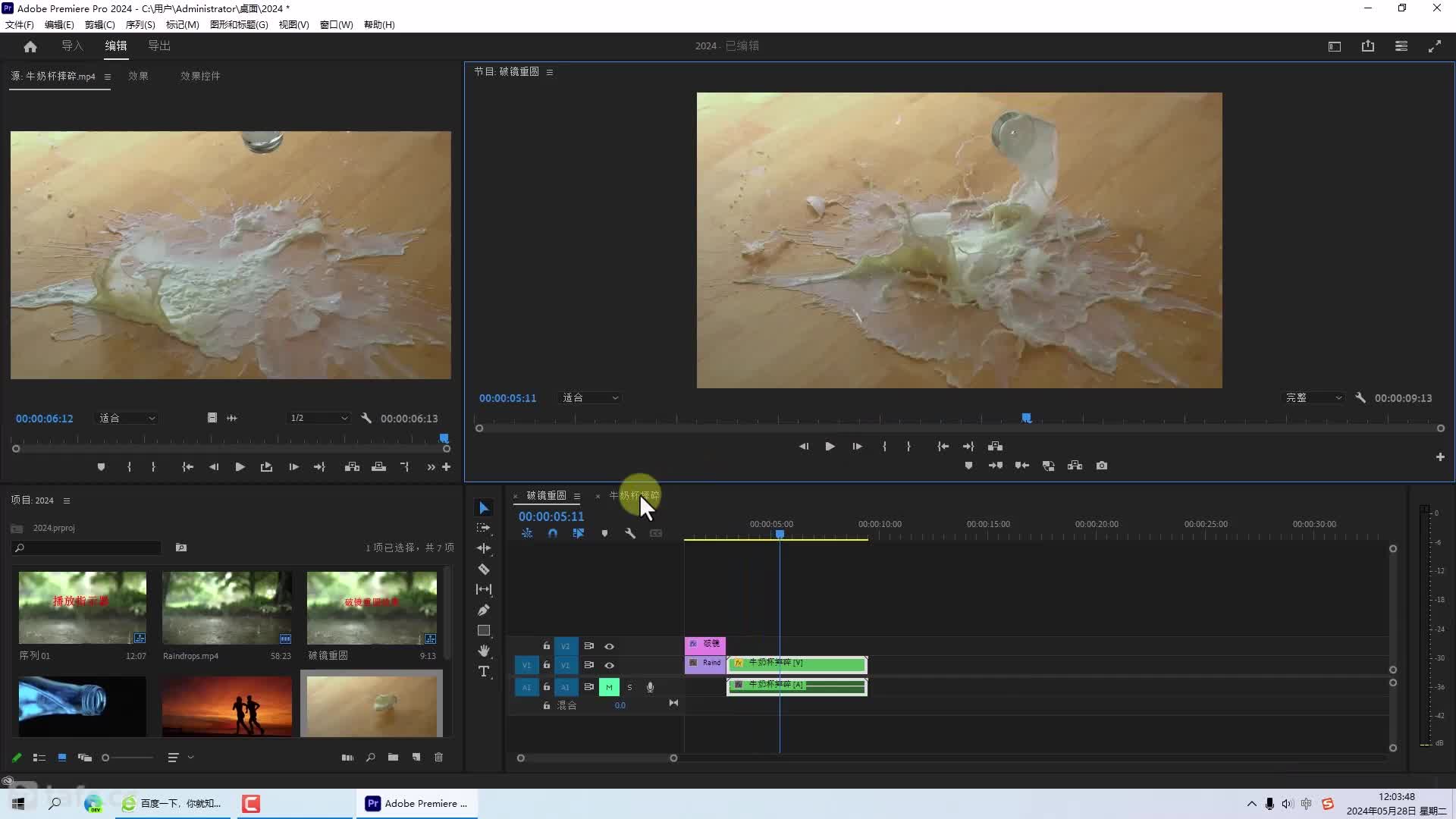The width and height of the screenshot is (1456, 819).
Task: Select the Hand tool
Action: (x=484, y=651)
